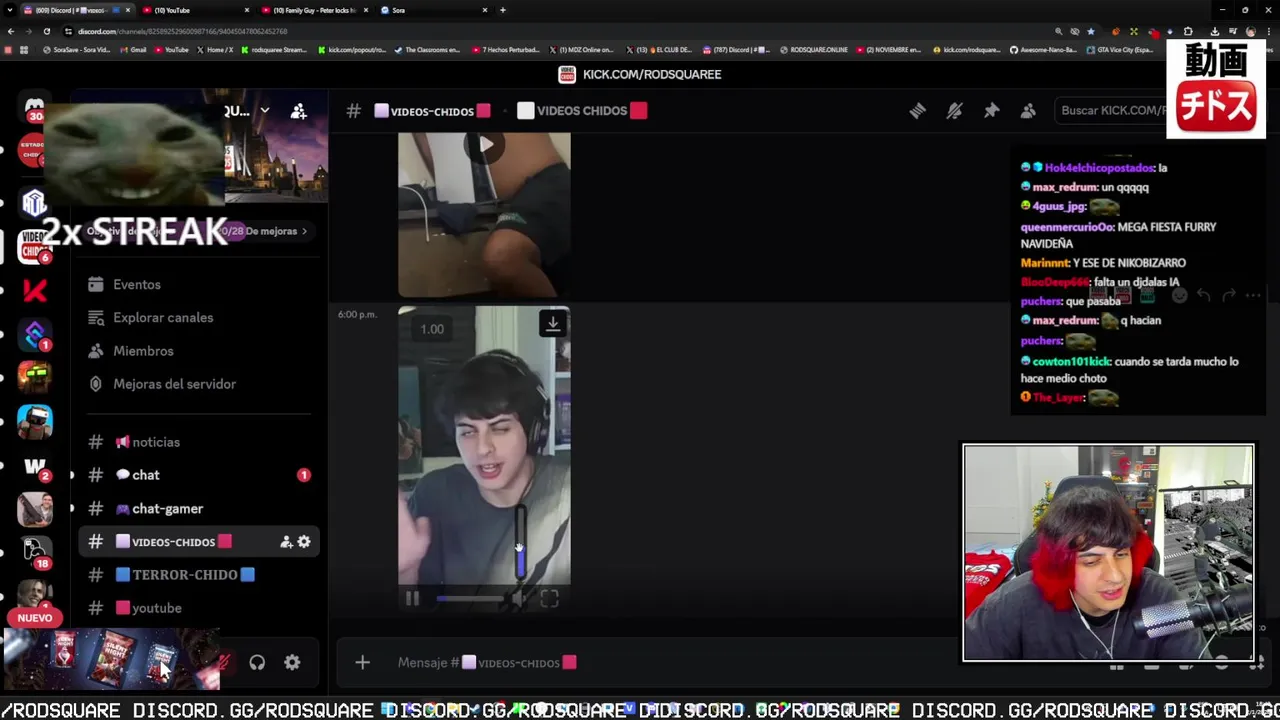Switch to the Family Guy browser tab
Screen dimensions: 1280x720
[x=313, y=10]
